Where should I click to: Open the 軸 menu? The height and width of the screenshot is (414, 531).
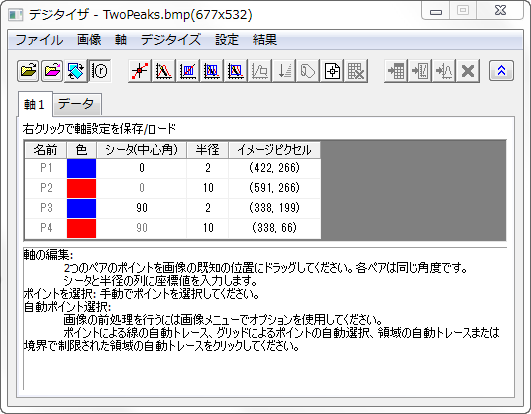(x=121, y=40)
